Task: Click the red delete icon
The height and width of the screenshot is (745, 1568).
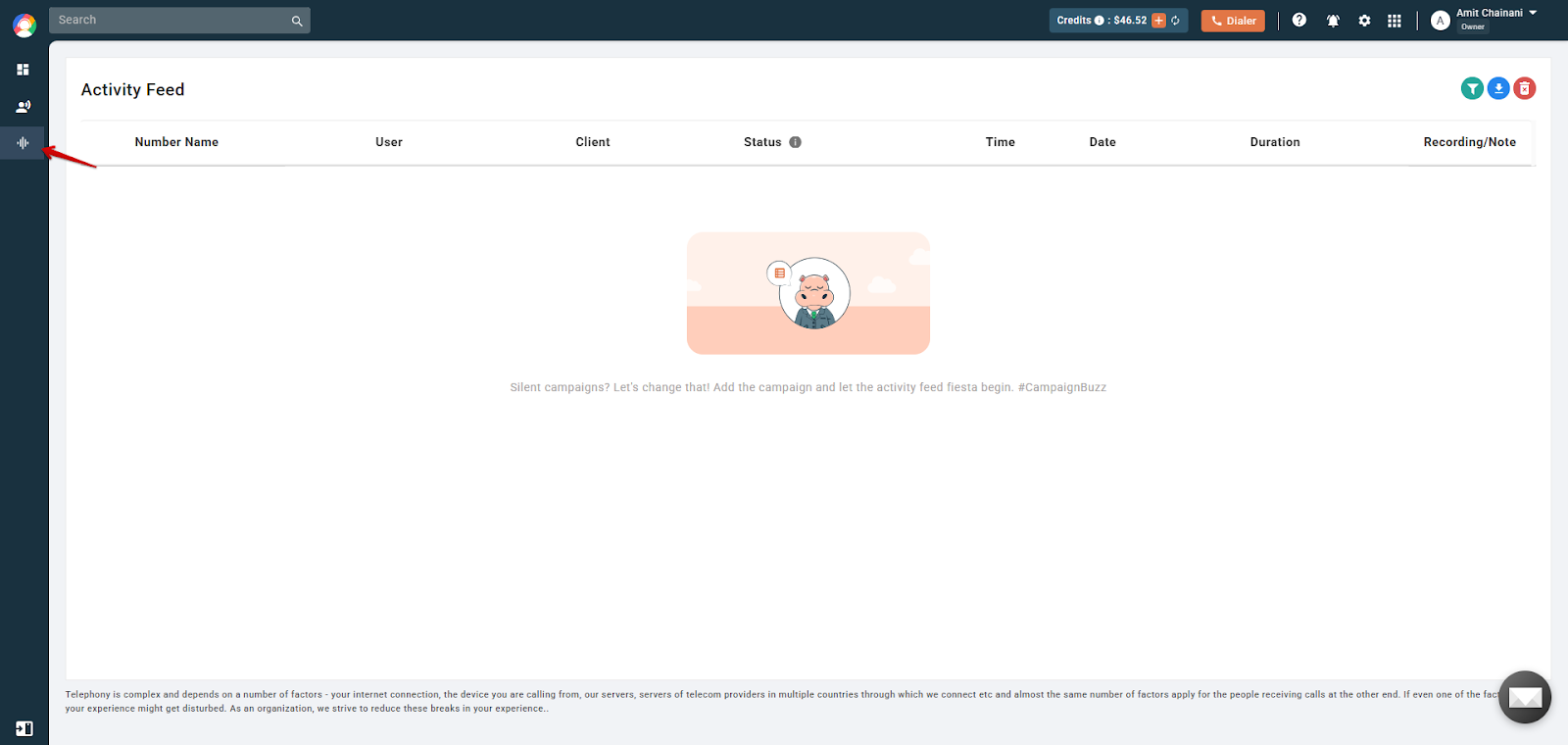Action: pos(1525,89)
